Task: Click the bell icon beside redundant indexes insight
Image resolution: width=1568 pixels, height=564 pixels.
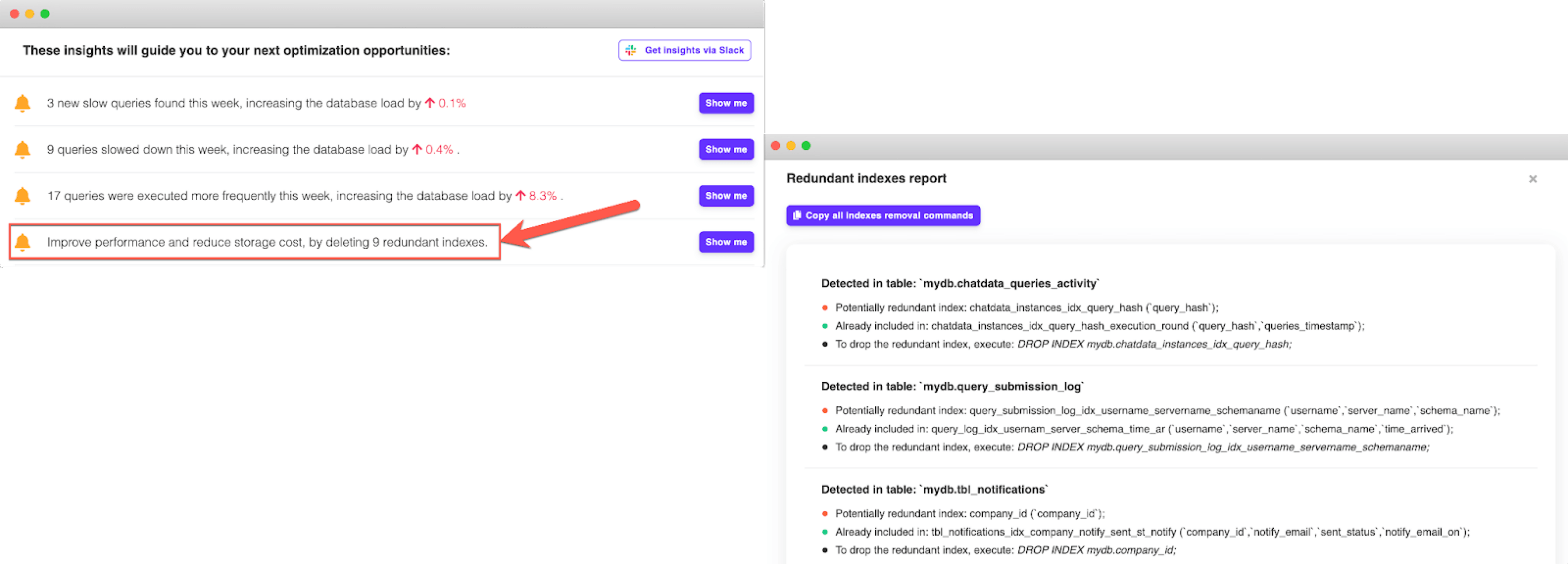Action: tap(23, 242)
